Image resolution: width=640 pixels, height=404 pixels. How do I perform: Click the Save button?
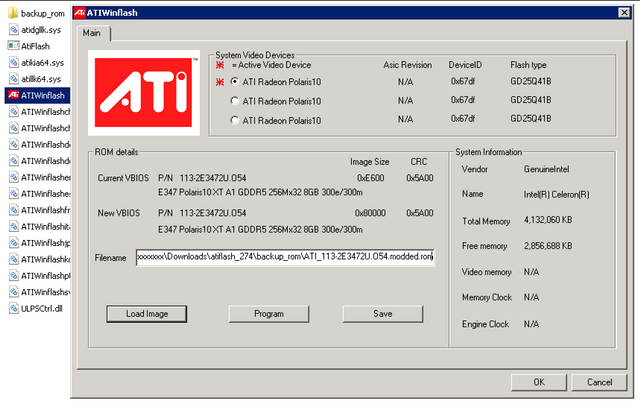pos(383,314)
